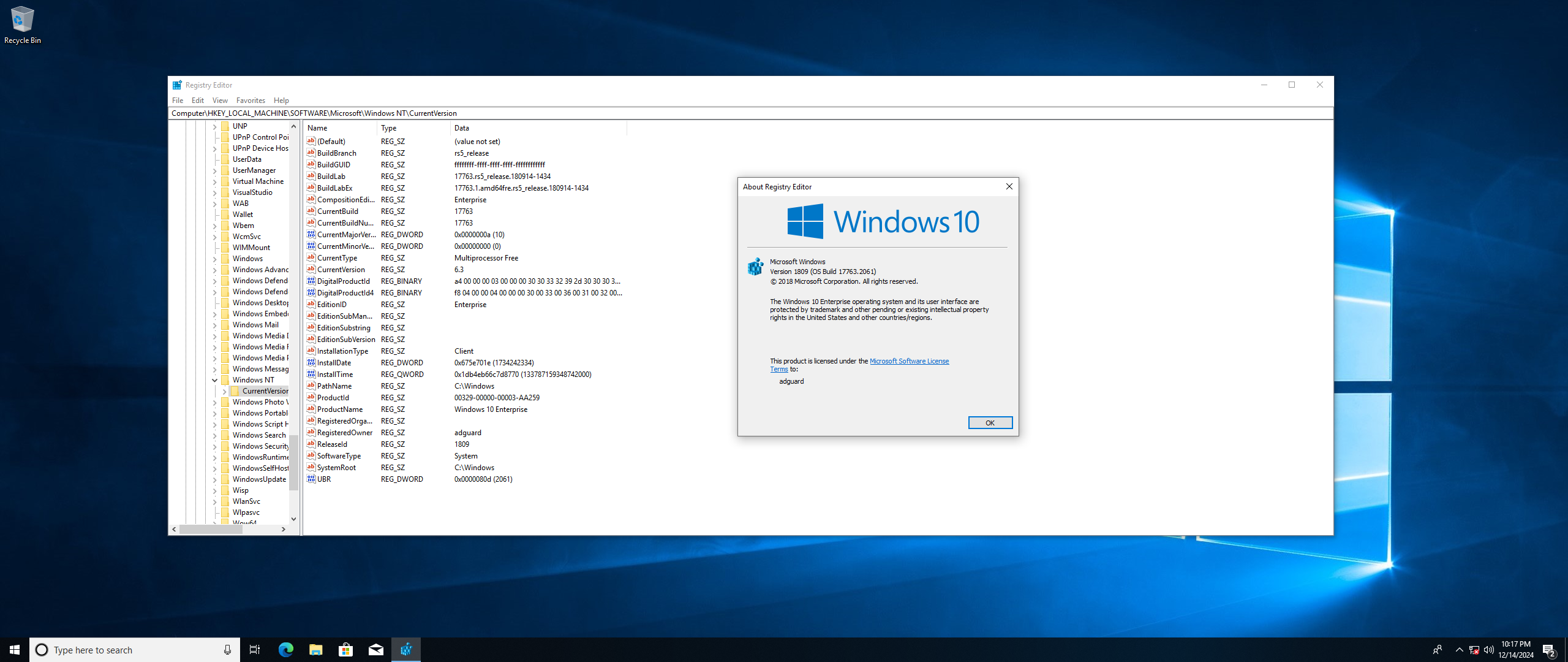The image size is (1568, 662).
Task: Launch Microsoft Edge from taskbar
Action: [285, 650]
